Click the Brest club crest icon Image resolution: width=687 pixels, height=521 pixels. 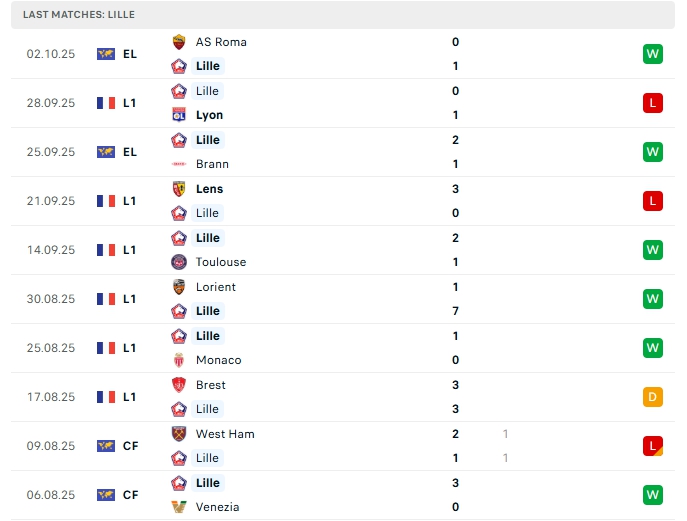pos(179,385)
